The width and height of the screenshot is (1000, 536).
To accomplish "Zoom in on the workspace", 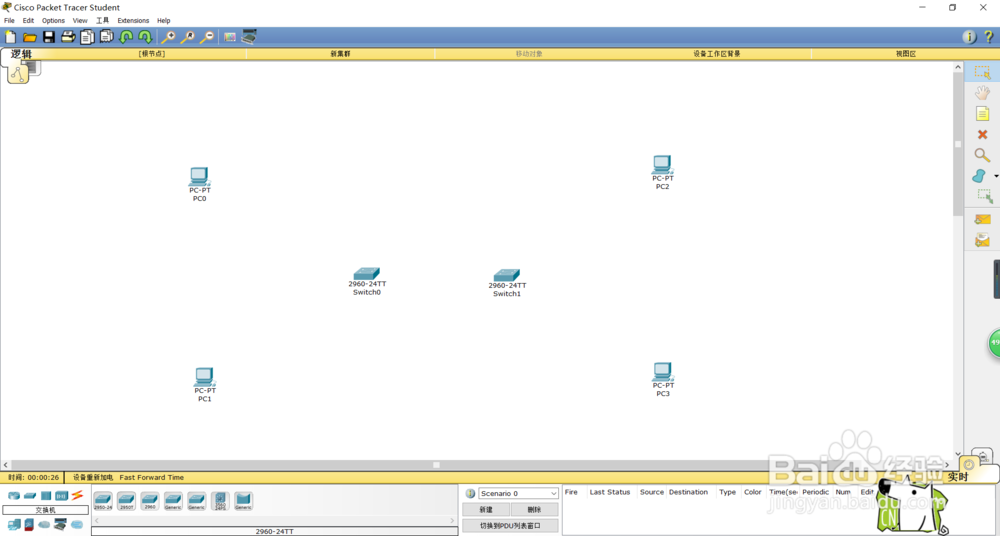I will 168,37.
